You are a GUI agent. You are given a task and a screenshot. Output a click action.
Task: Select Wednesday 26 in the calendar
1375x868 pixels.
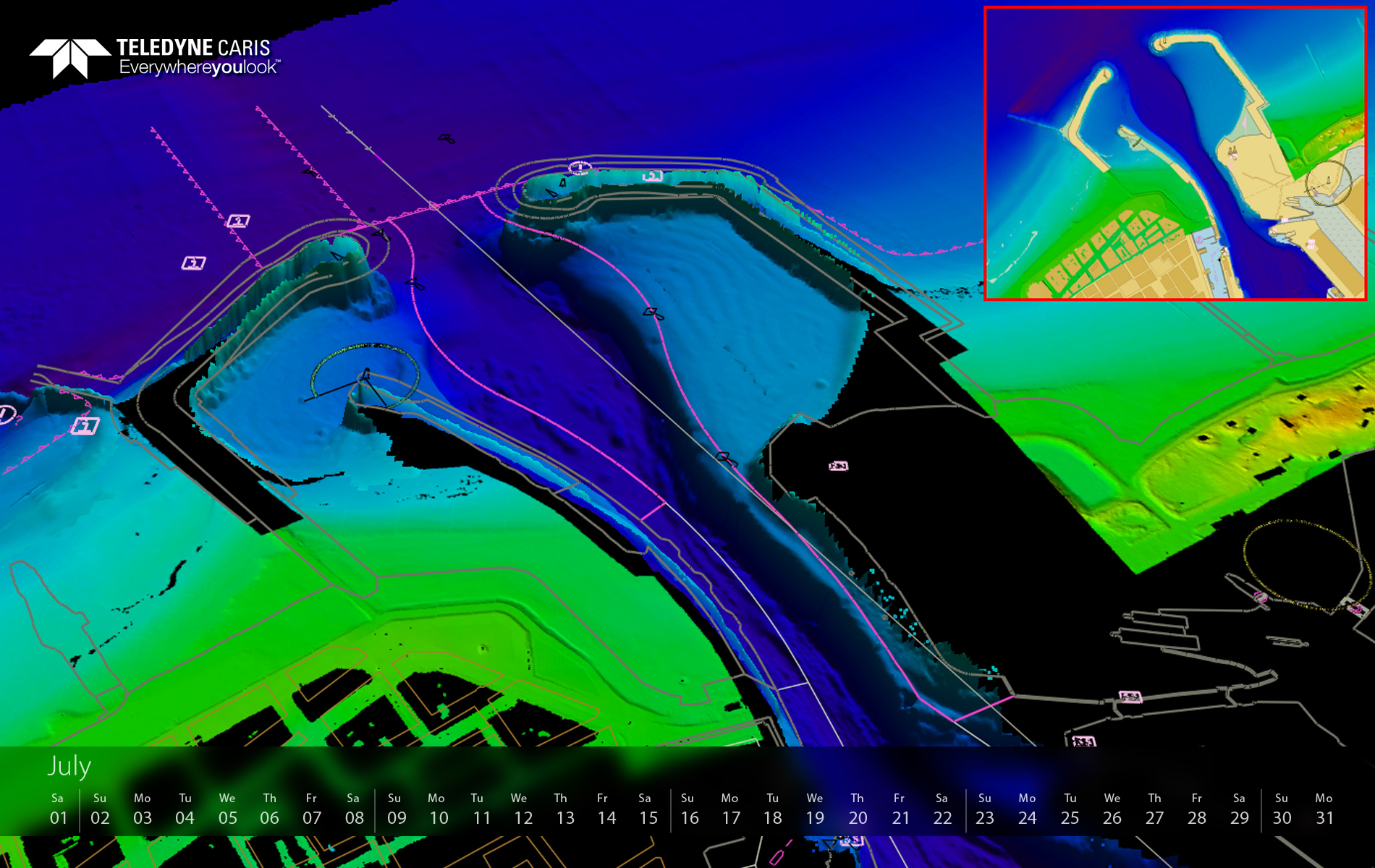coord(1112,809)
